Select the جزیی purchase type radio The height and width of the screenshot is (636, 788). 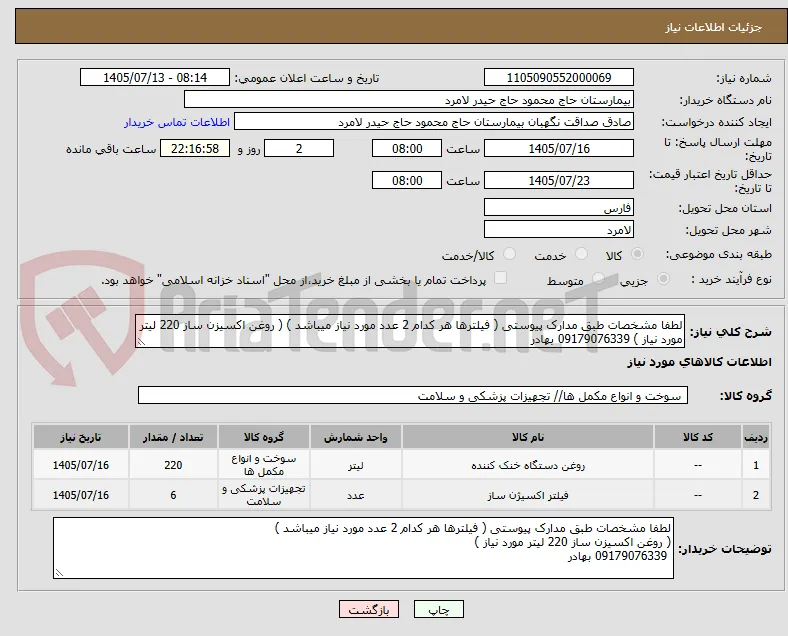coord(663,278)
